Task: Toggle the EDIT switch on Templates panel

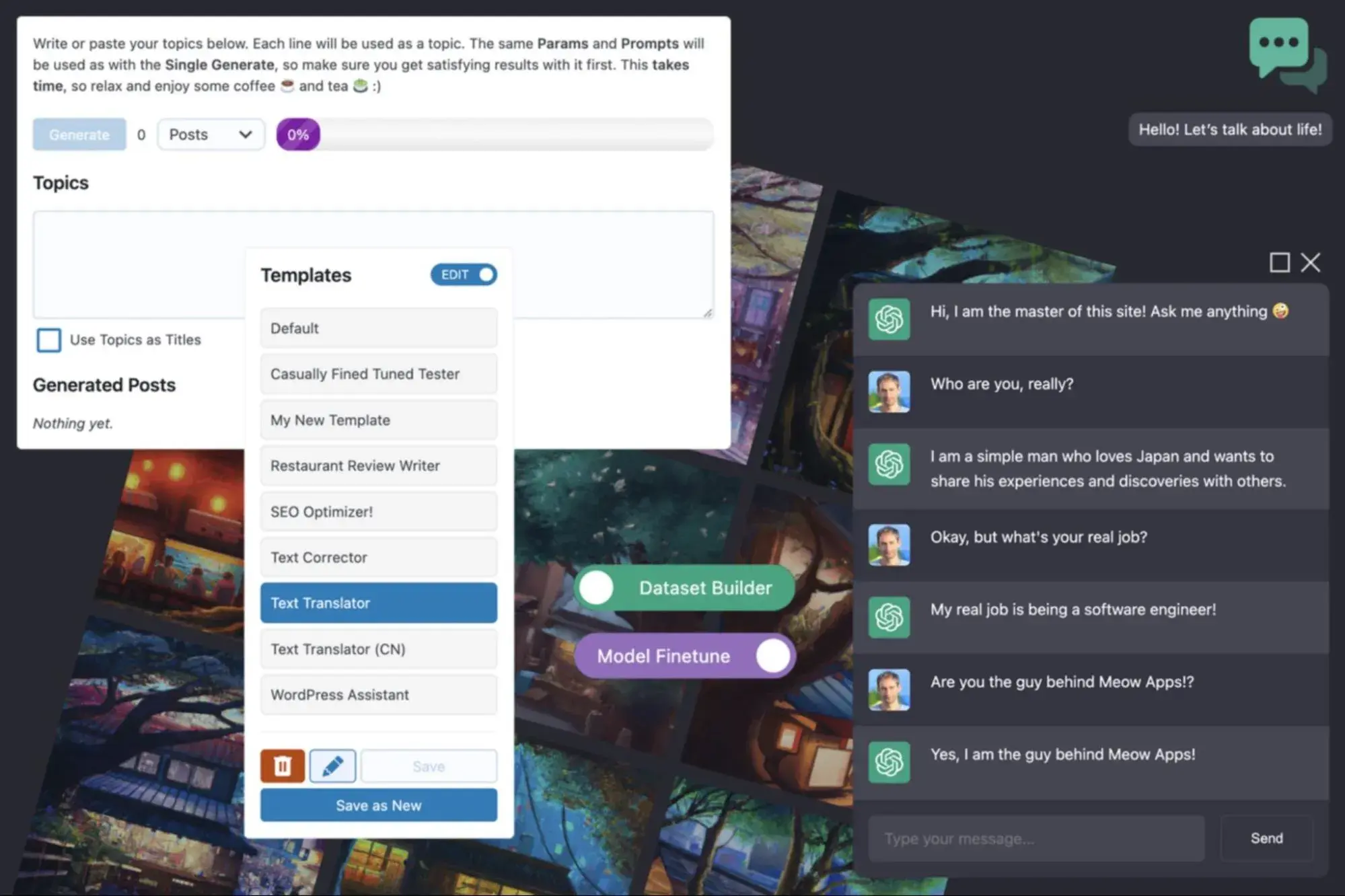Action: [x=466, y=274]
